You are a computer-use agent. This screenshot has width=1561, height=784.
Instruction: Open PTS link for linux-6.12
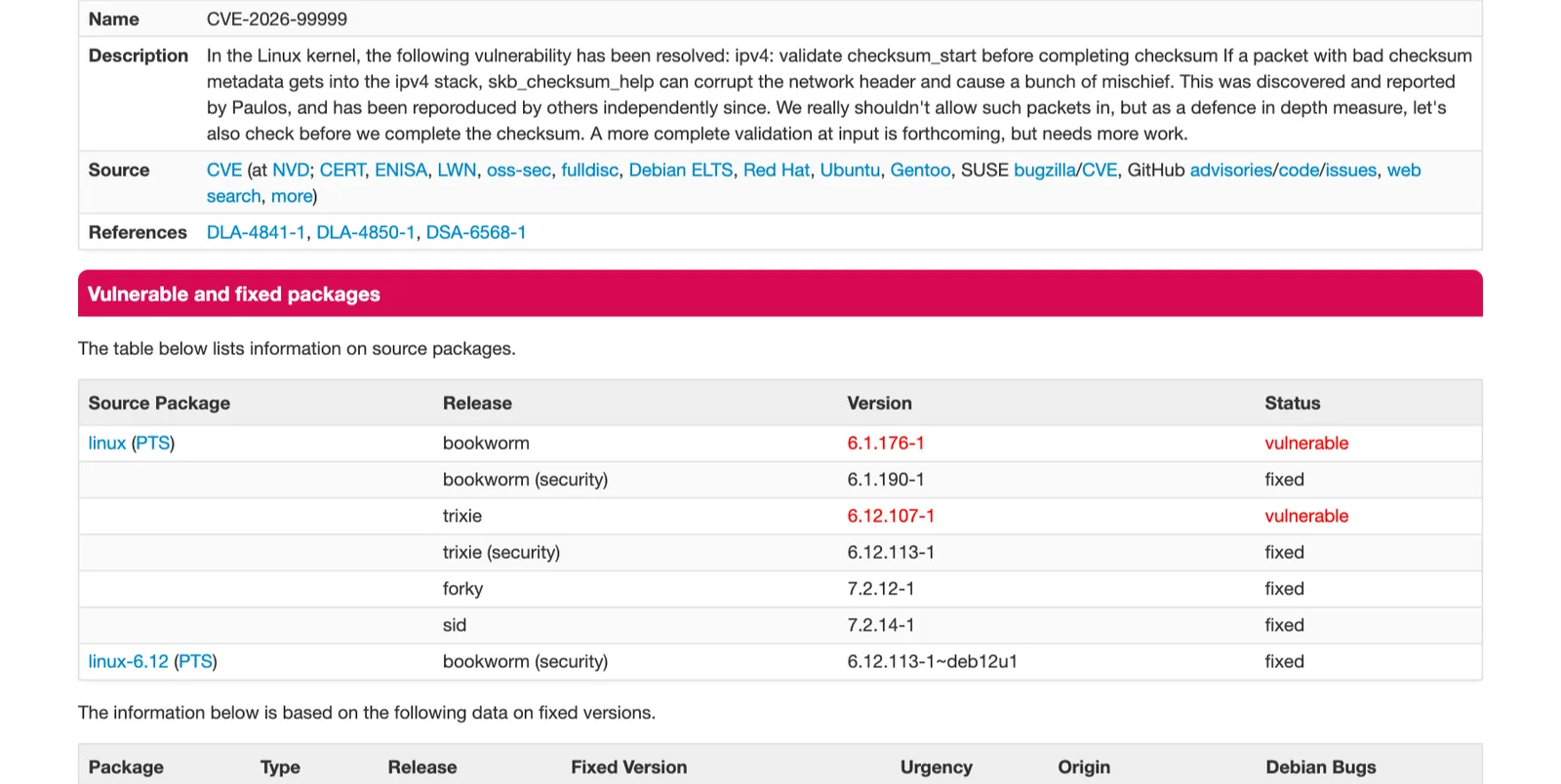point(195,661)
